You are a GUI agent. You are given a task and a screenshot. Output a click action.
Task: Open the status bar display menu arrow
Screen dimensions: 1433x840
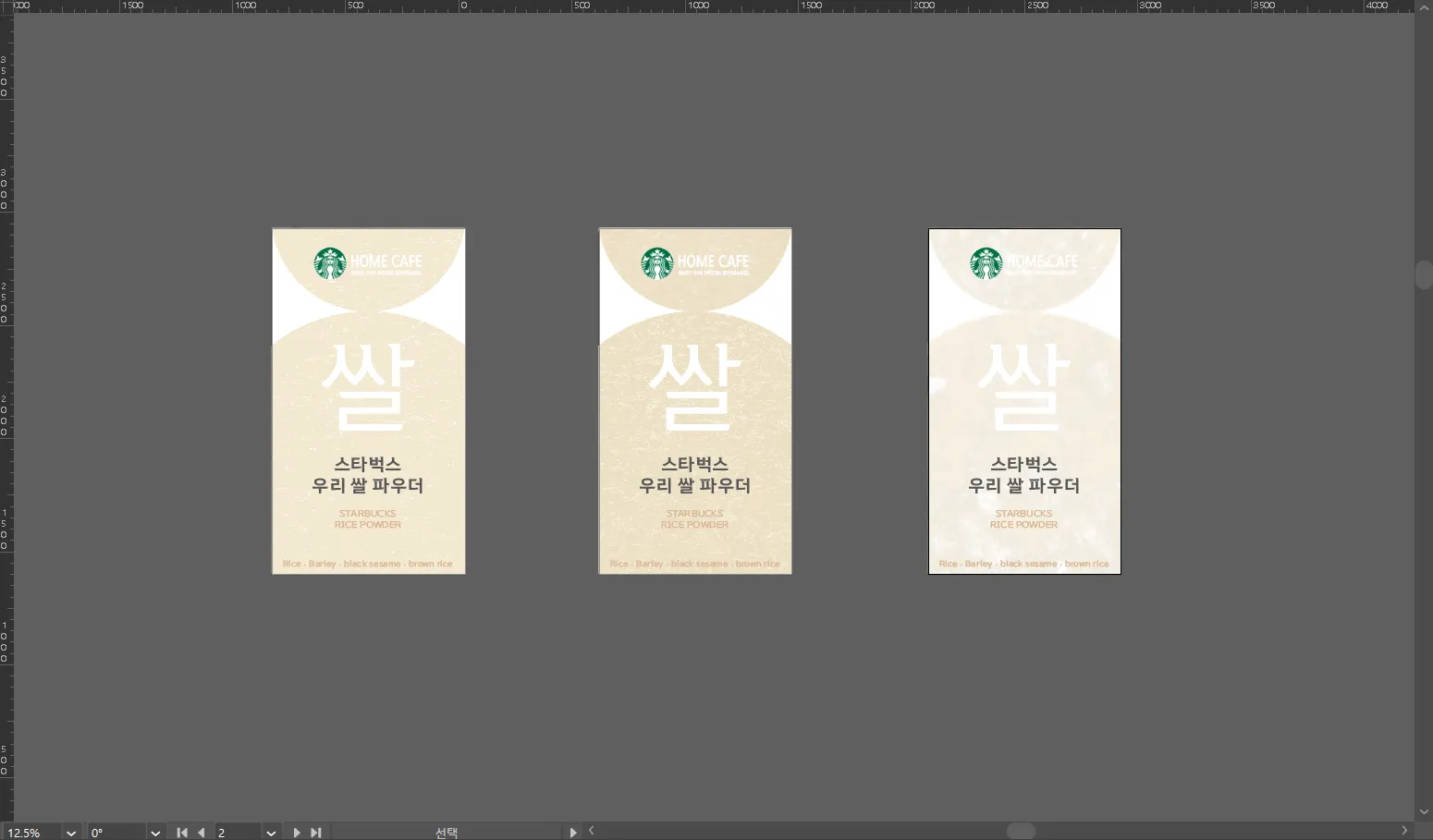coord(573,833)
